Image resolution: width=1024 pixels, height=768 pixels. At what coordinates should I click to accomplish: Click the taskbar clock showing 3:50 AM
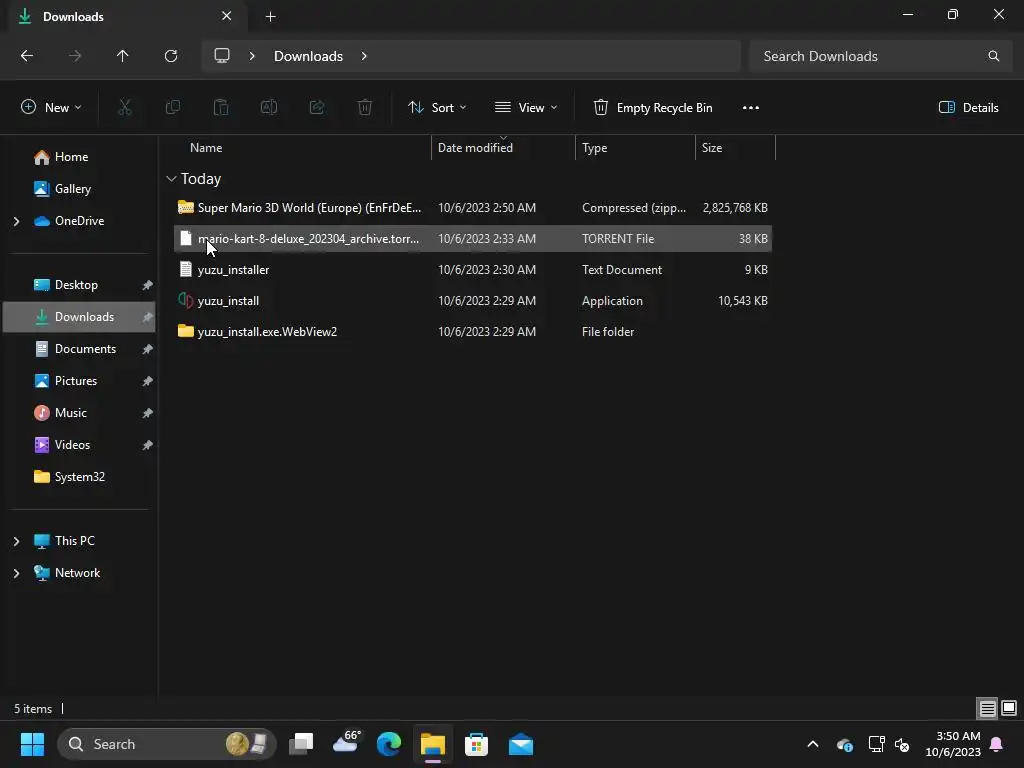tap(953, 744)
